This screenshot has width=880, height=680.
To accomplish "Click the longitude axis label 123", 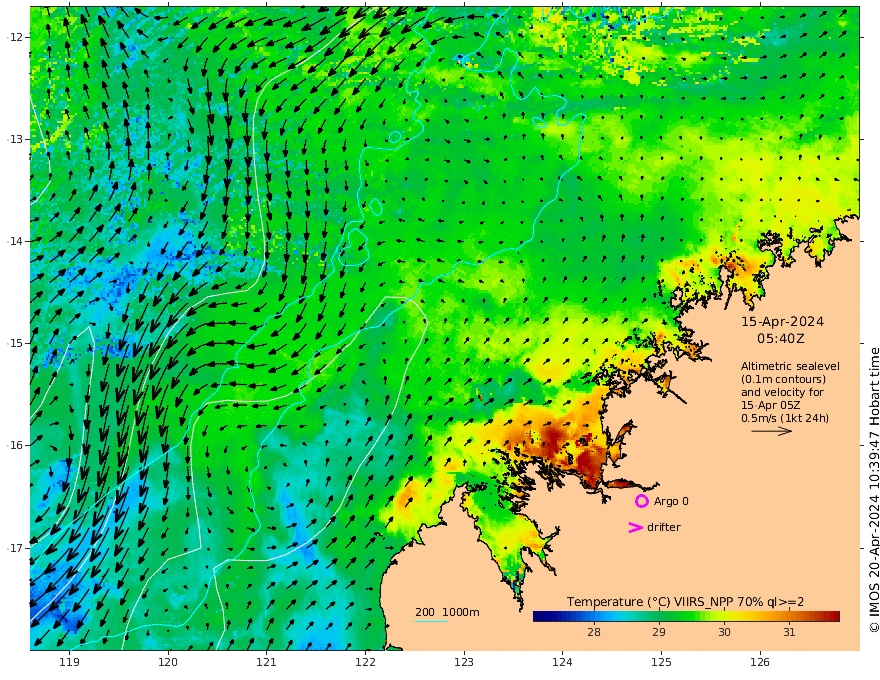I will 464,662.
